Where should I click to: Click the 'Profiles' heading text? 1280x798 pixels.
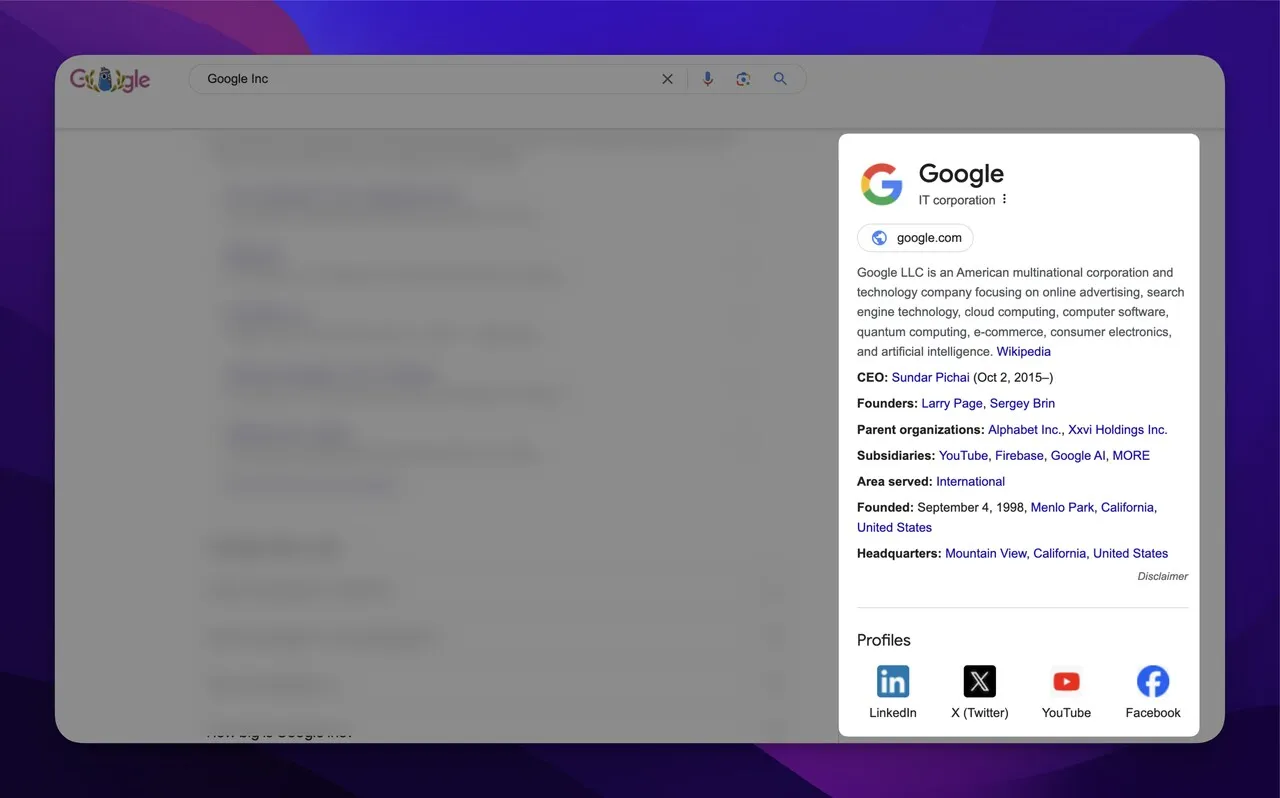coord(884,640)
